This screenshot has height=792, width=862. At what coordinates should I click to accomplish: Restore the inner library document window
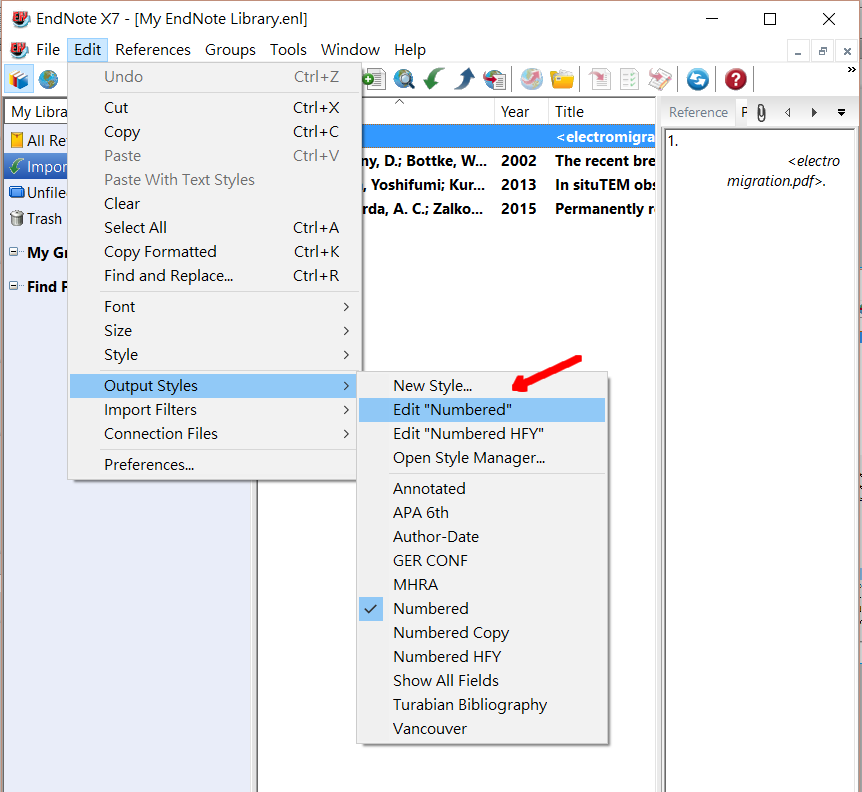(x=822, y=52)
